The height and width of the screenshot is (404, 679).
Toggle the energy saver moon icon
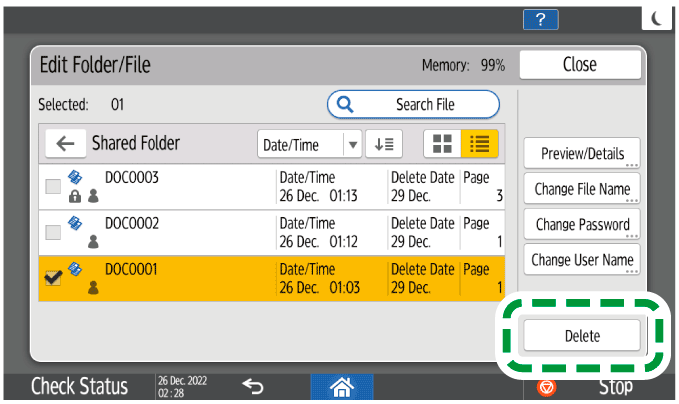656,19
